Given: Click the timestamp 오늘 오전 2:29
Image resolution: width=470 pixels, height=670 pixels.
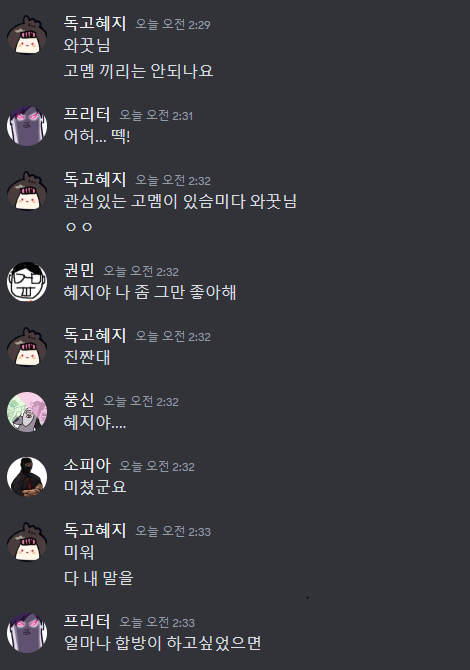Looking at the screenshot, I should click(x=173, y=24).
